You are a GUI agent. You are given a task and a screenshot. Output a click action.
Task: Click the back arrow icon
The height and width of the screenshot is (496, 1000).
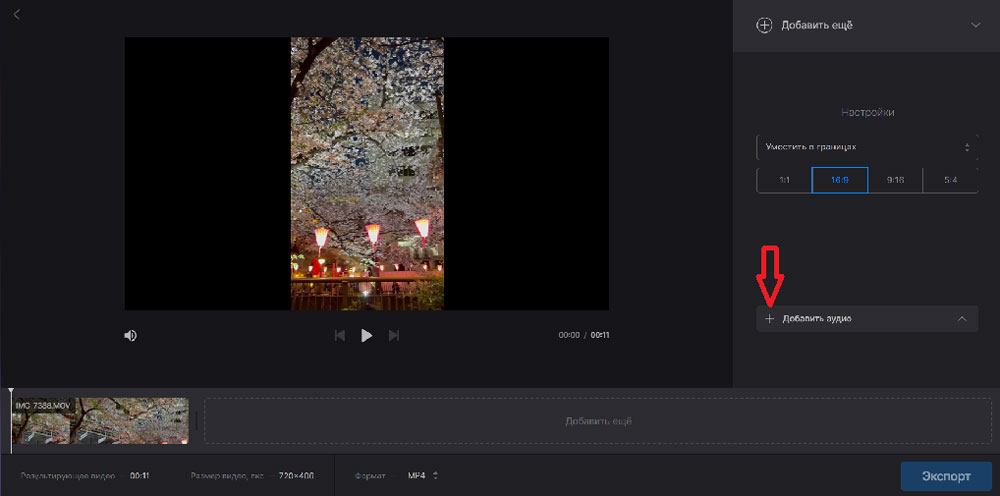[x=17, y=14]
